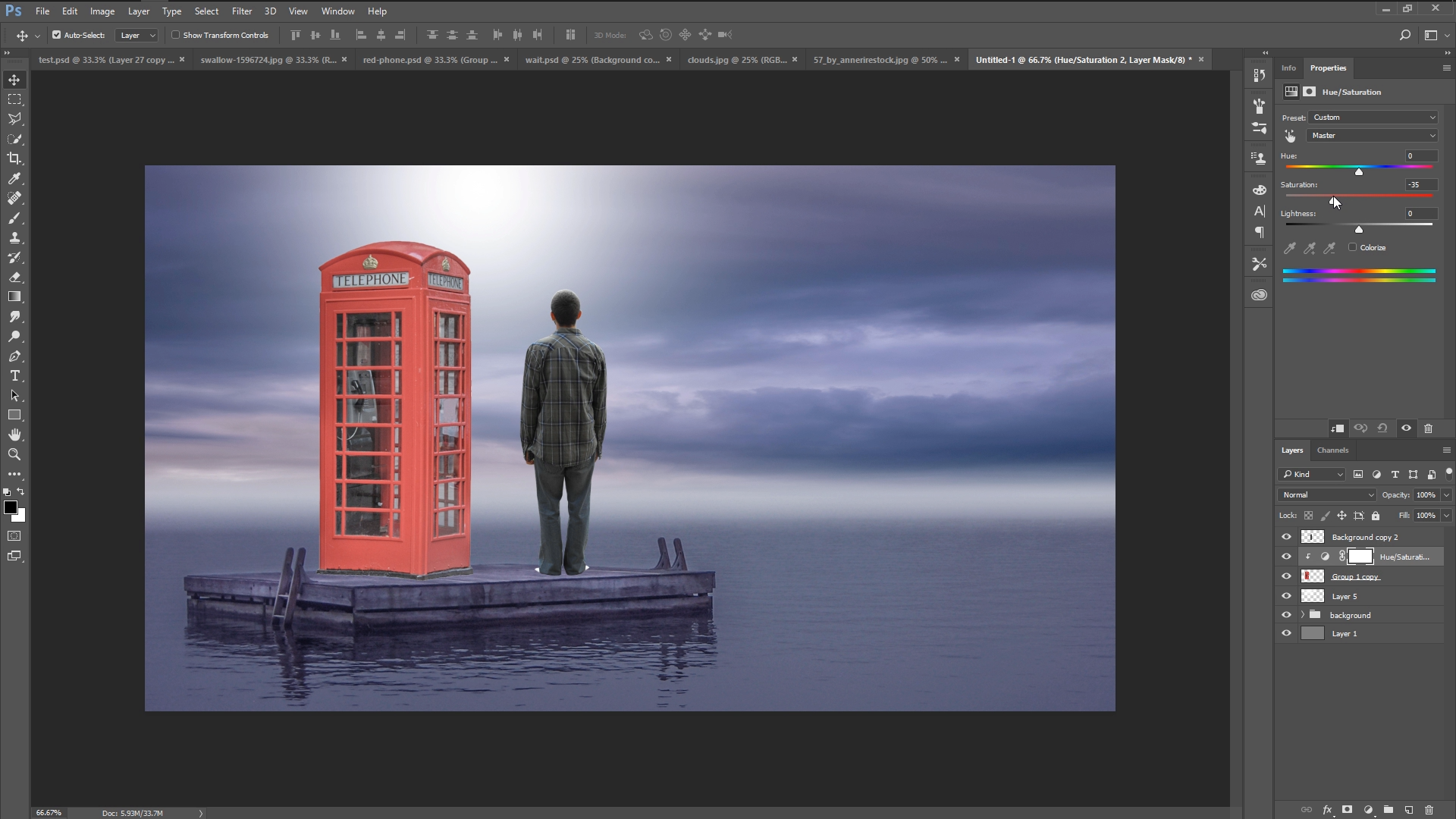Open the Opacity value dropdown arrow
Screen dimensions: 1456x819
click(1446, 495)
